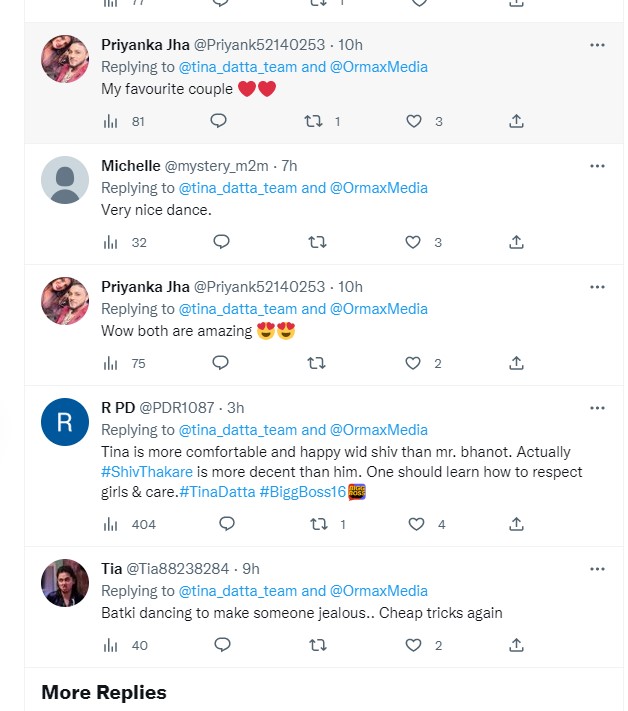628x711 pixels.
Task: Share Tia's "Cheap tricks again" tweet
Action: (517, 645)
